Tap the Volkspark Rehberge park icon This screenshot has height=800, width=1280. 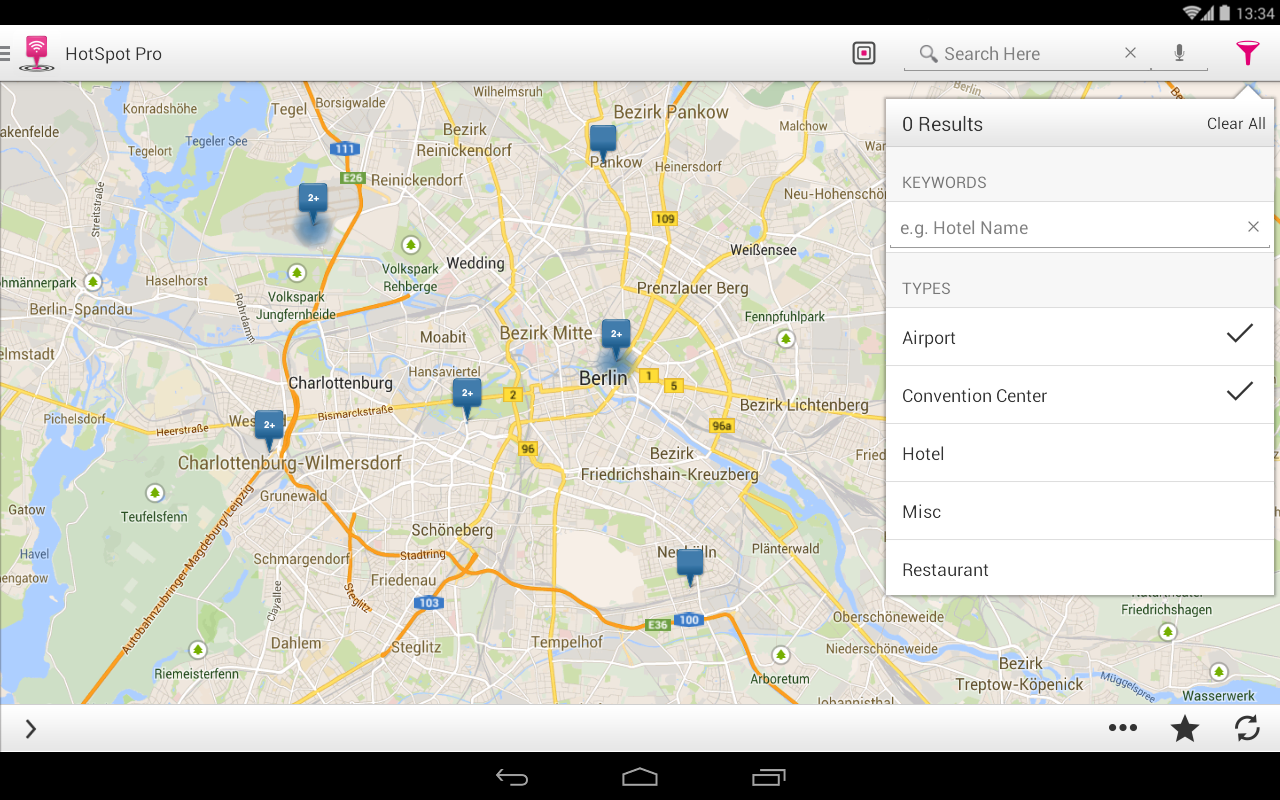tap(410, 245)
